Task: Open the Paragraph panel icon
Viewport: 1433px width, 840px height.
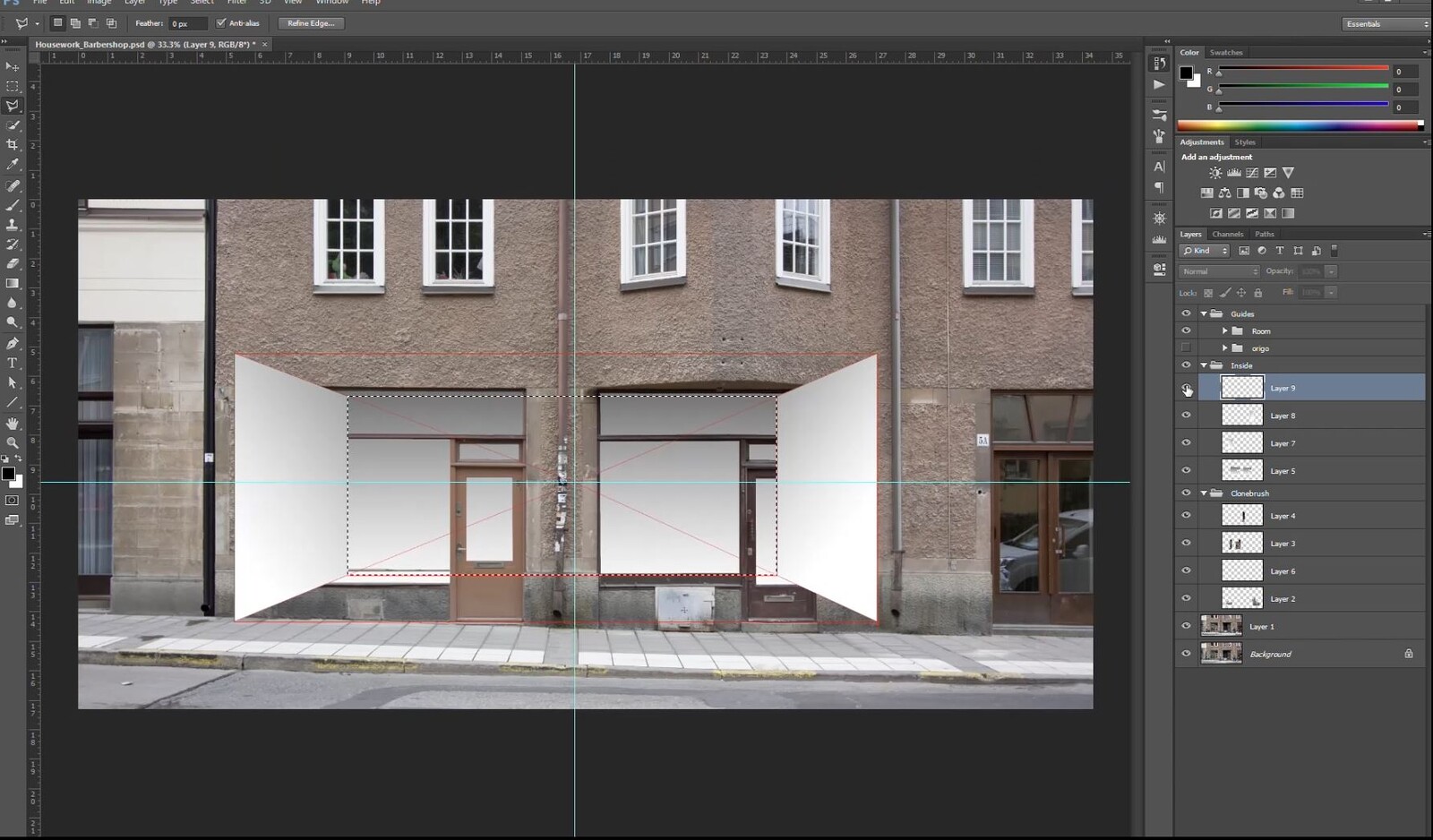Action: (x=1160, y=187)
